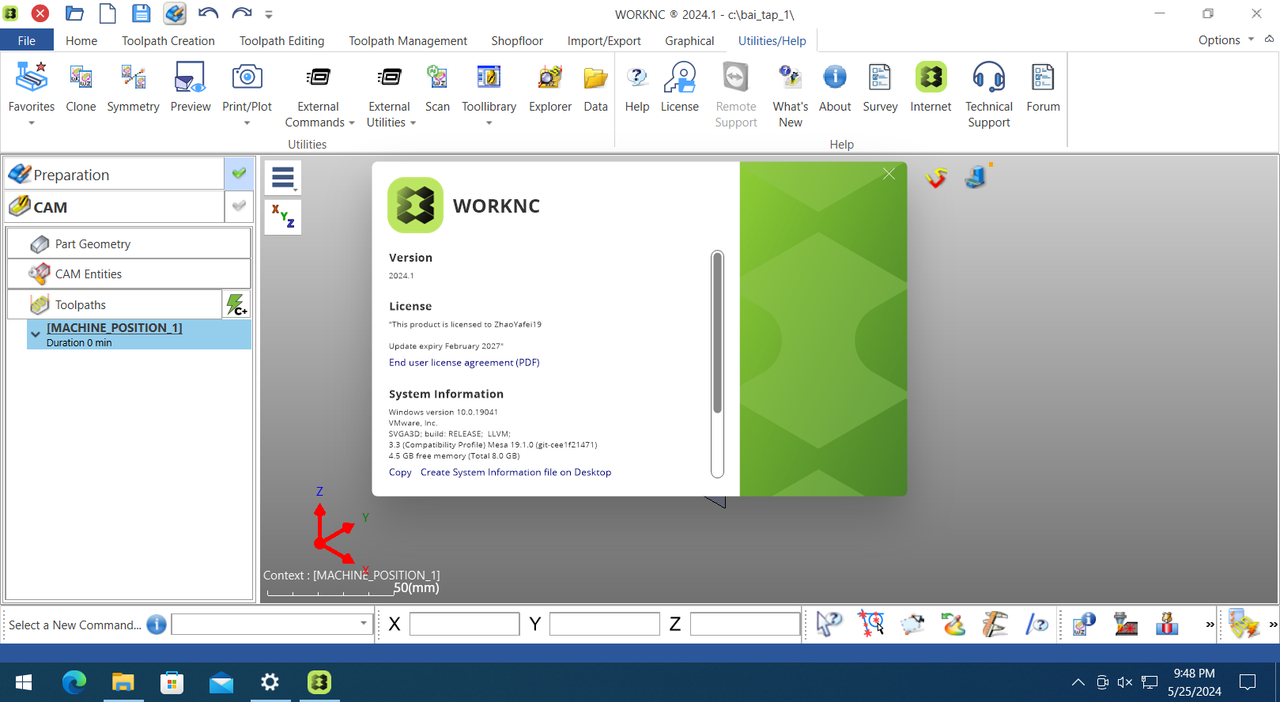Click the open folder icon in quick access bar

(x=74, y=14)
